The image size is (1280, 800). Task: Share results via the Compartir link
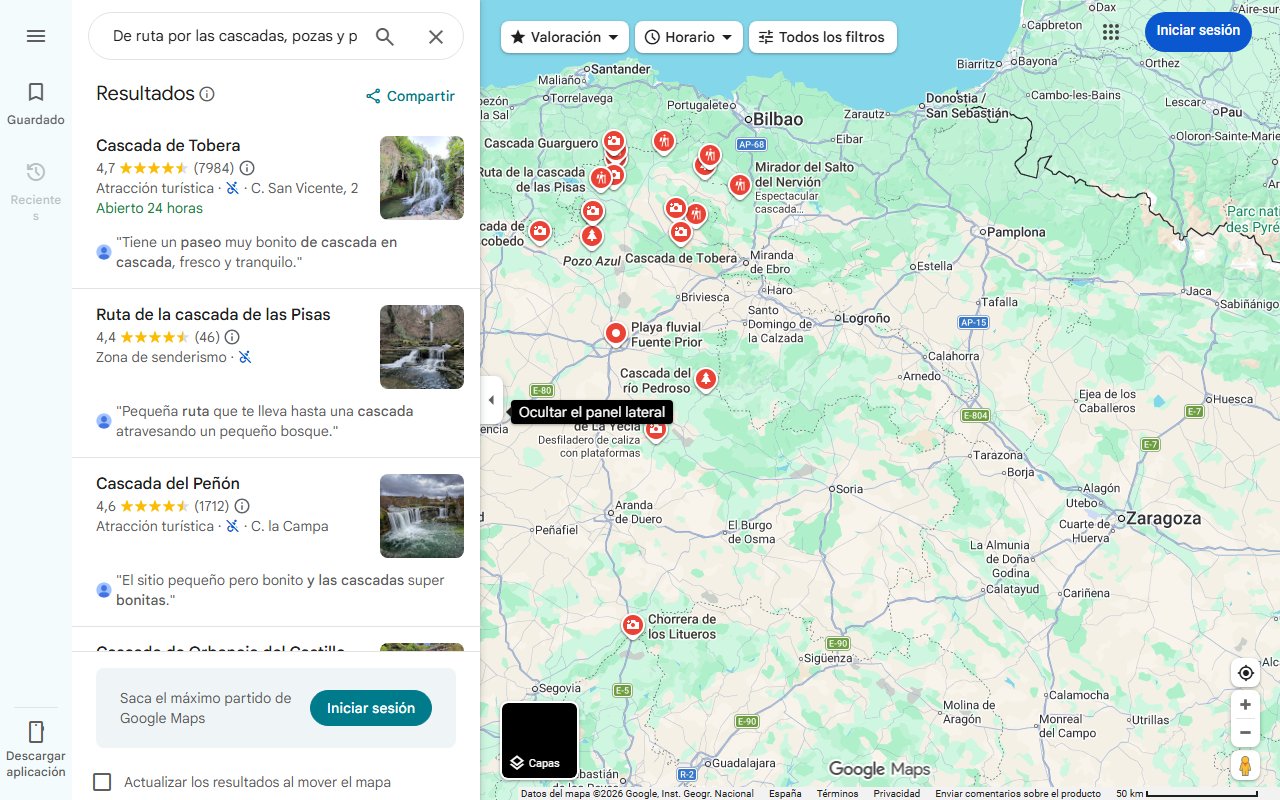click(410, 95)
